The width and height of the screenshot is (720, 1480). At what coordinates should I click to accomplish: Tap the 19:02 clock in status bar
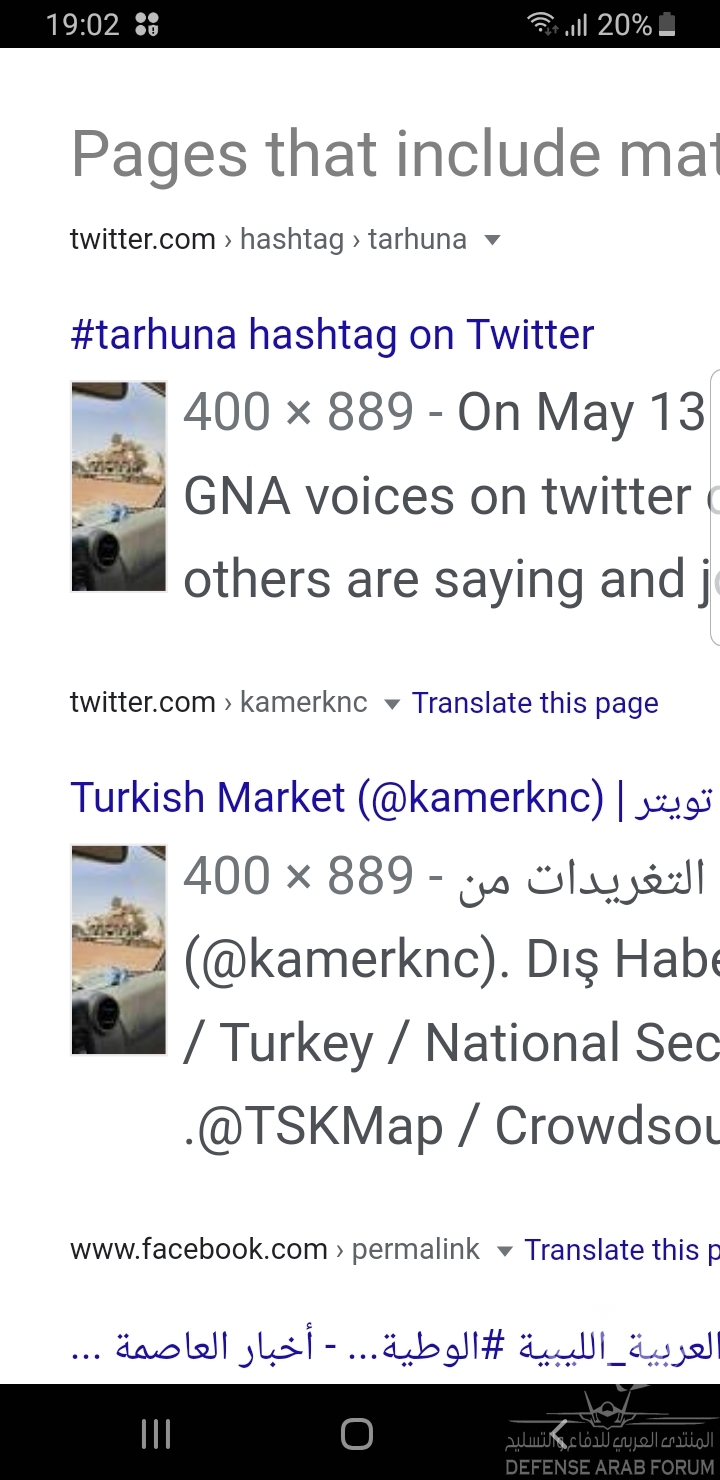pos(82,24)
